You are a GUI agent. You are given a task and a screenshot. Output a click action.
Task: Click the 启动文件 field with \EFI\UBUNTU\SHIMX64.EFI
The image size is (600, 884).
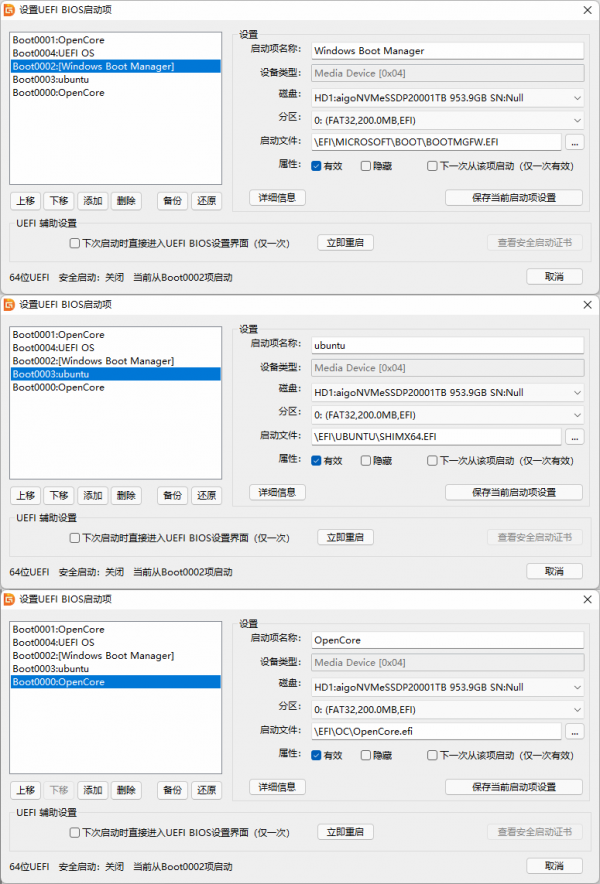coord(436,437)
